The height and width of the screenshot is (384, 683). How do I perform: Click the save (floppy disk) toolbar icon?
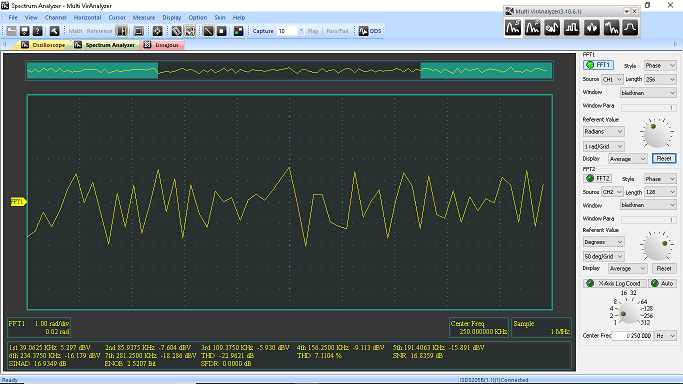click(x=24, y=31)
